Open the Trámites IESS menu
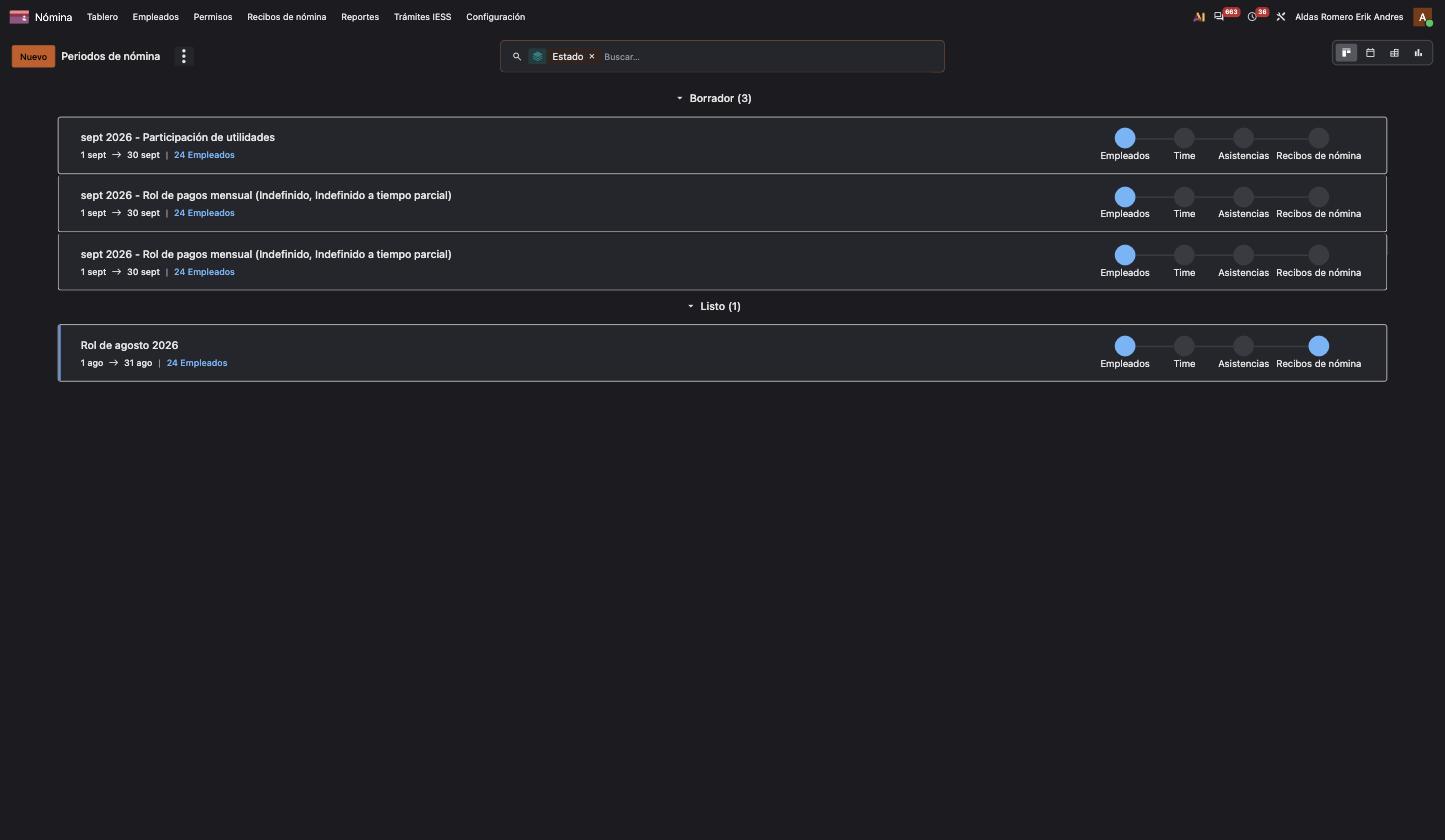The image size is (1445, 840). [x=422, y=17]
